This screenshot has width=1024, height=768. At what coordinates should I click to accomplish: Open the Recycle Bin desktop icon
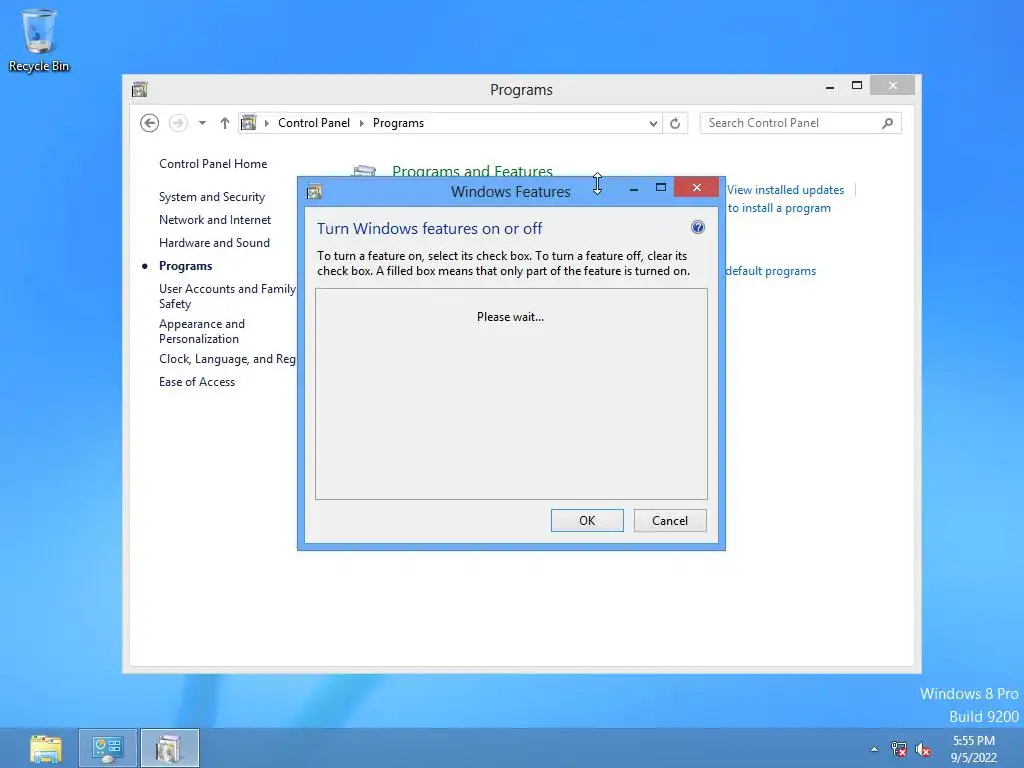(x=39, y=40)
